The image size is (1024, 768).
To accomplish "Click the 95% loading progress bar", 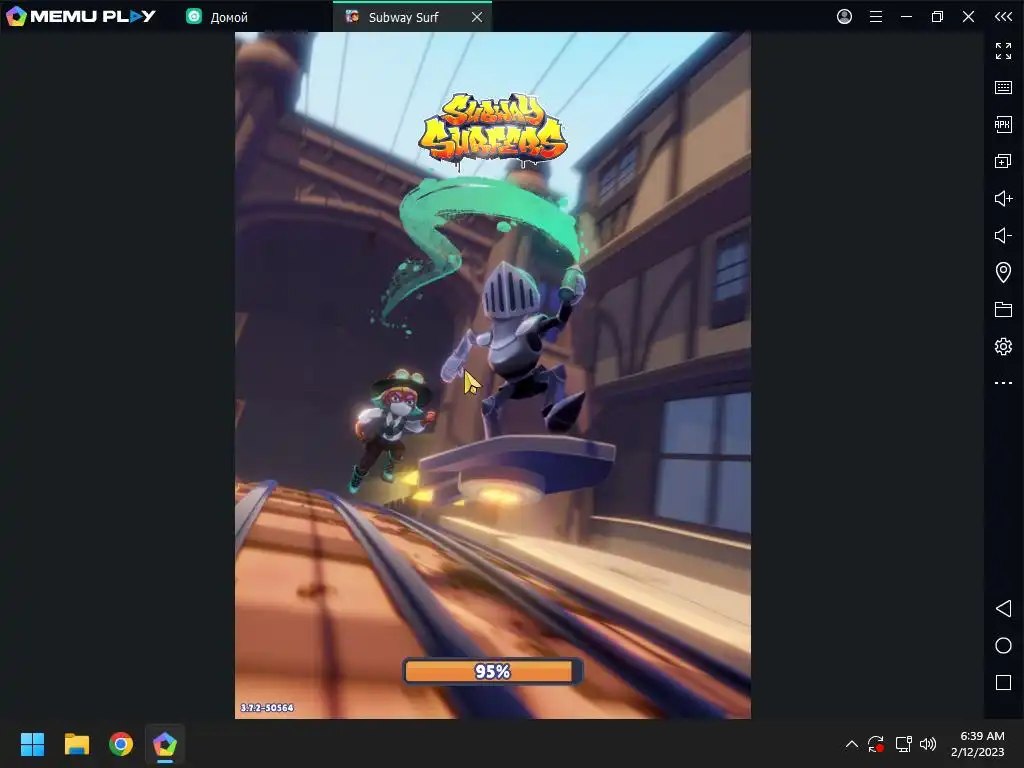I will pos(492,671).
